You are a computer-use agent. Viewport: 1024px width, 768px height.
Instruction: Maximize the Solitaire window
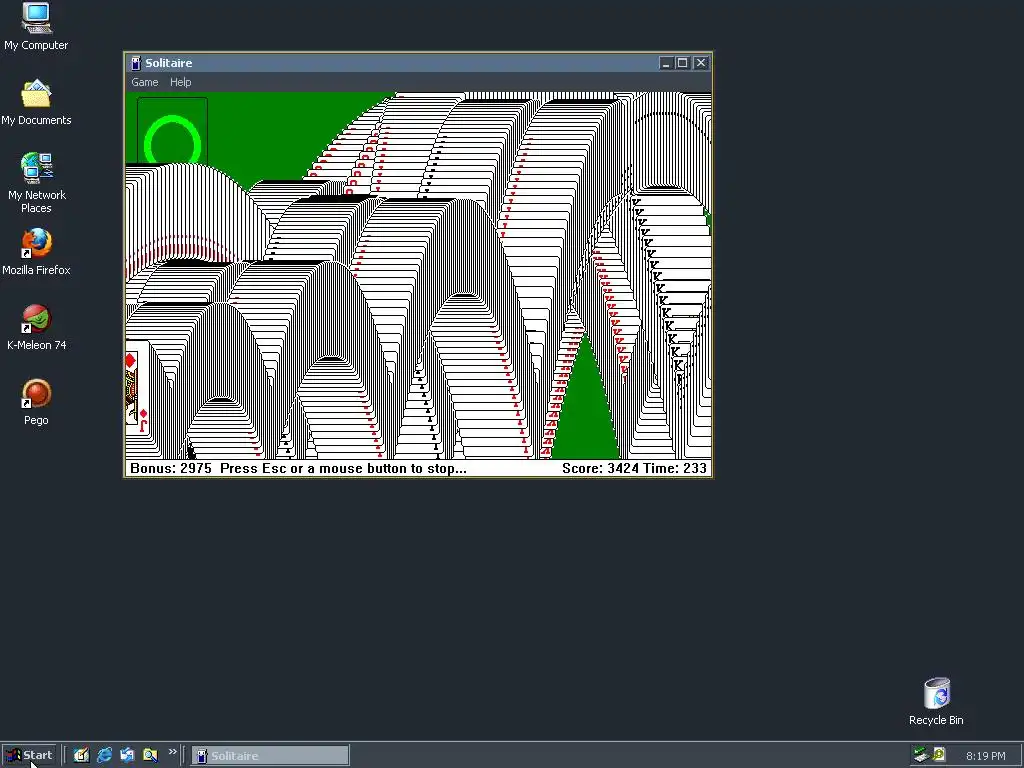click(682, 63)
